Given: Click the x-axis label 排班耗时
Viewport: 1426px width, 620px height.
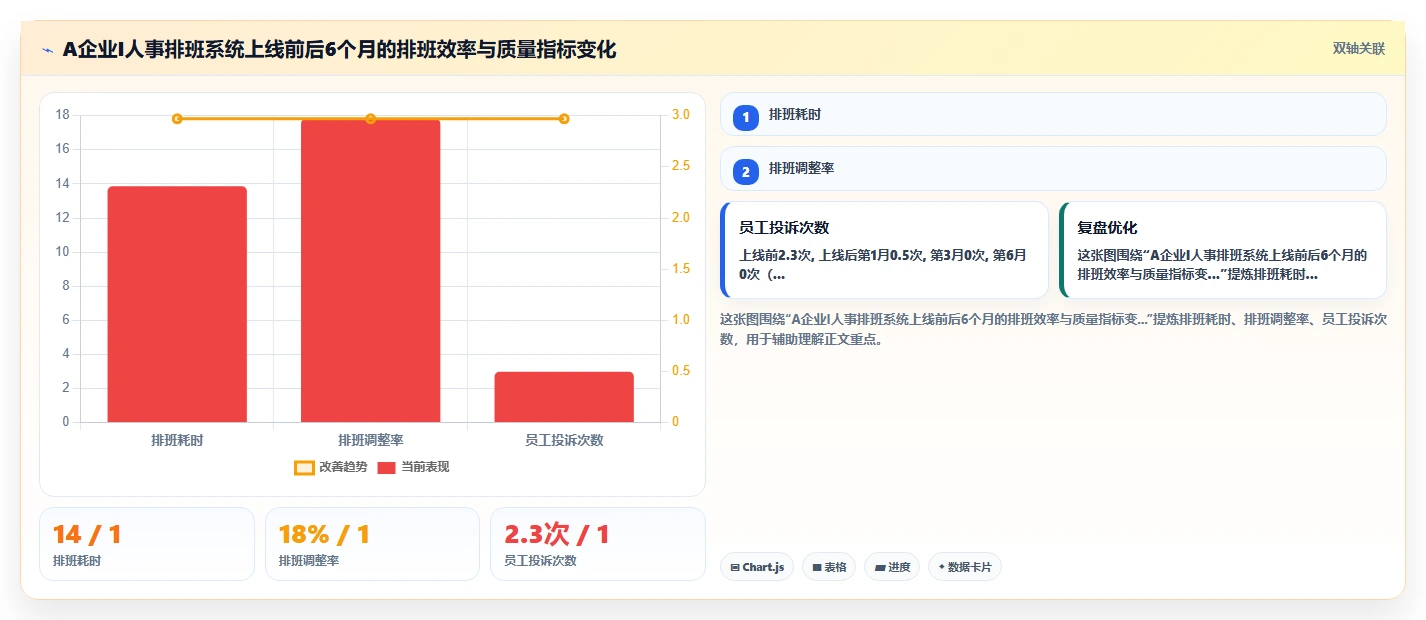Looking at the screenshot, I should tap(177, 440).
